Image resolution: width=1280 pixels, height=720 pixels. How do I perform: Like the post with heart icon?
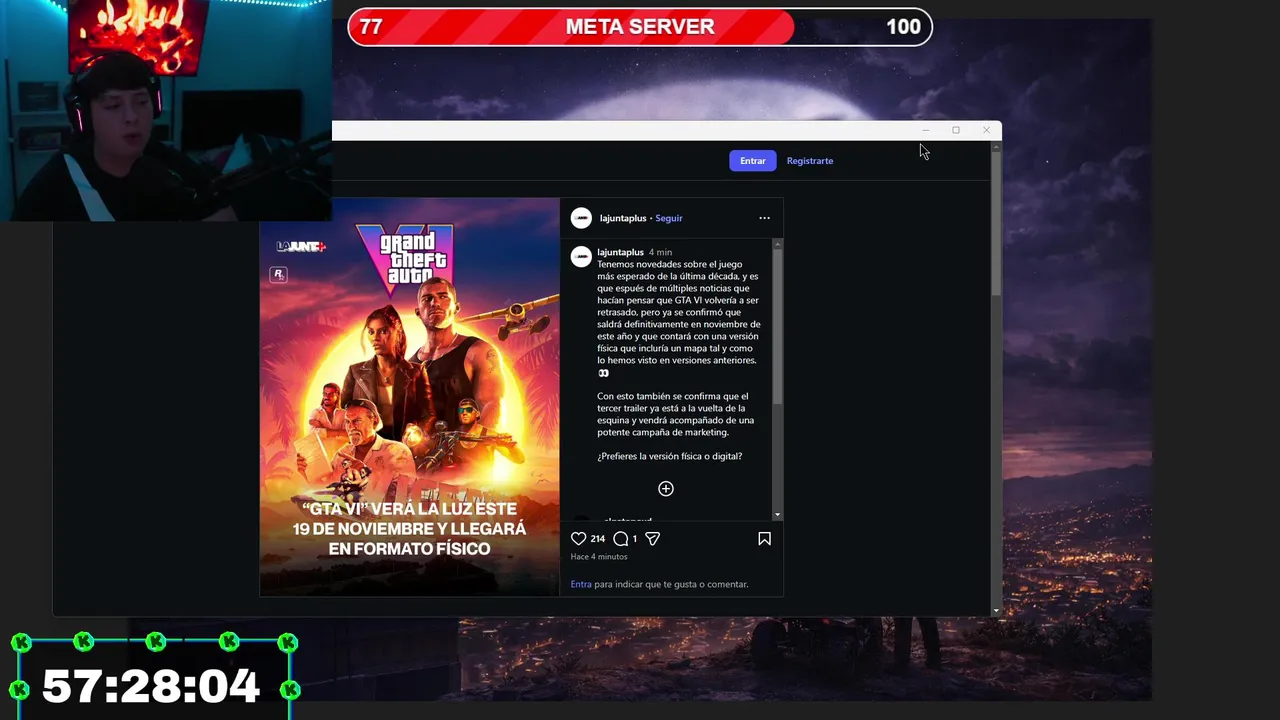click(x=578, y=538)
